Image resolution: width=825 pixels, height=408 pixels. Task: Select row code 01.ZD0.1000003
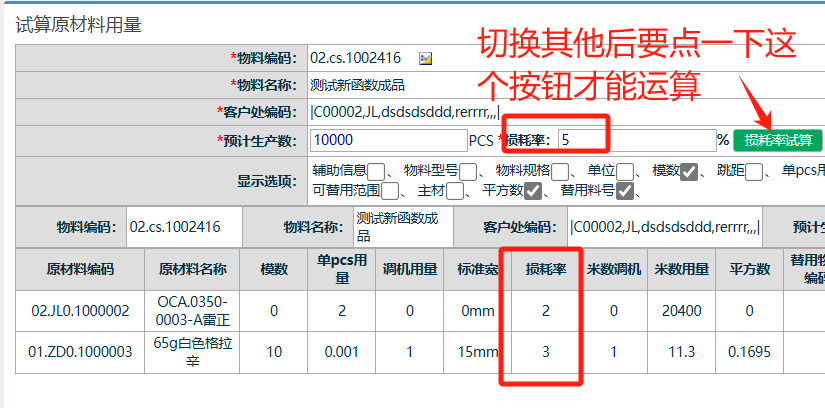pyautogui.click(x=80, y=352)
